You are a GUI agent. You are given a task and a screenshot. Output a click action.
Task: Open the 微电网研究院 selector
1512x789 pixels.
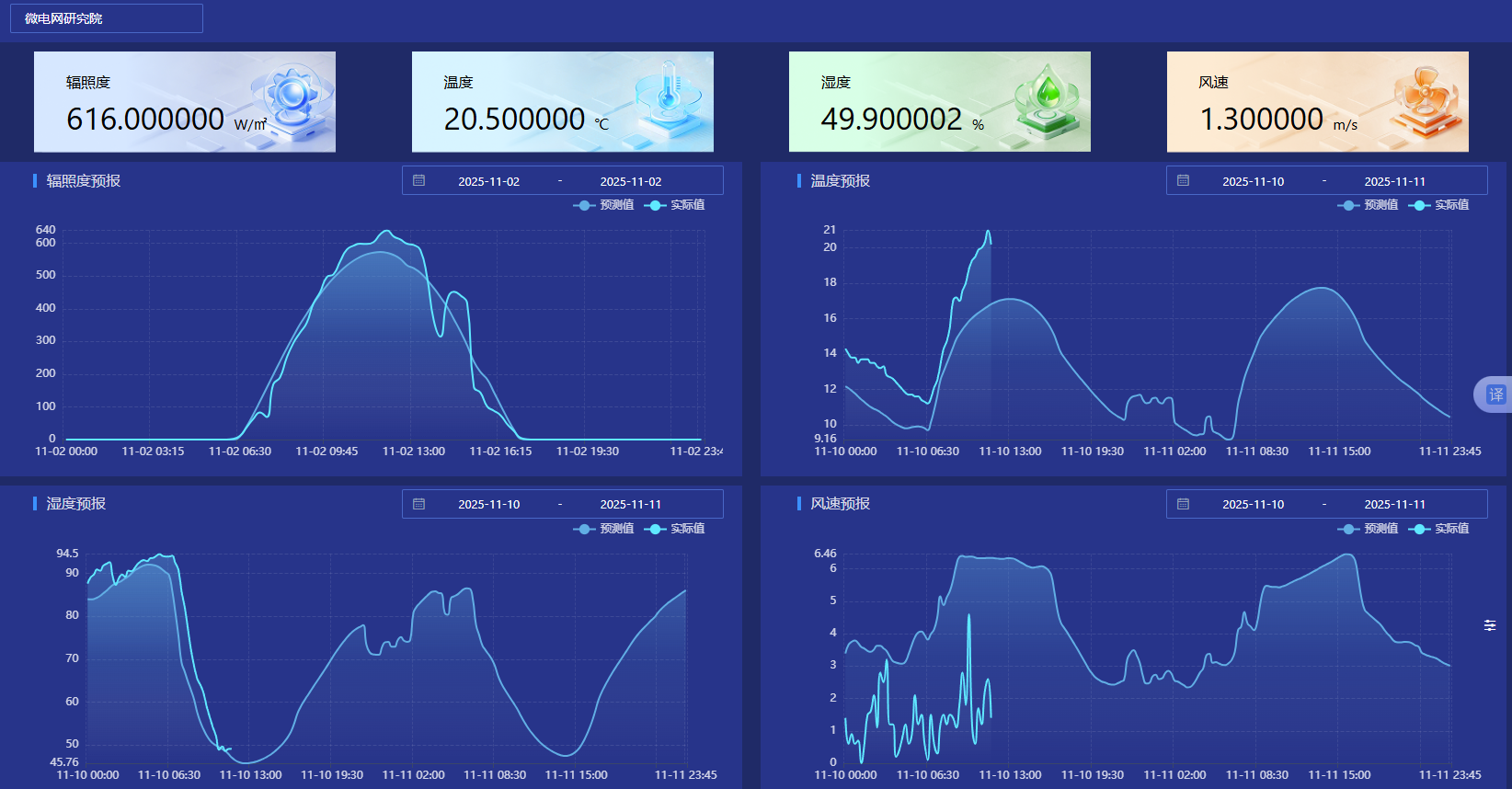[106, 18]
